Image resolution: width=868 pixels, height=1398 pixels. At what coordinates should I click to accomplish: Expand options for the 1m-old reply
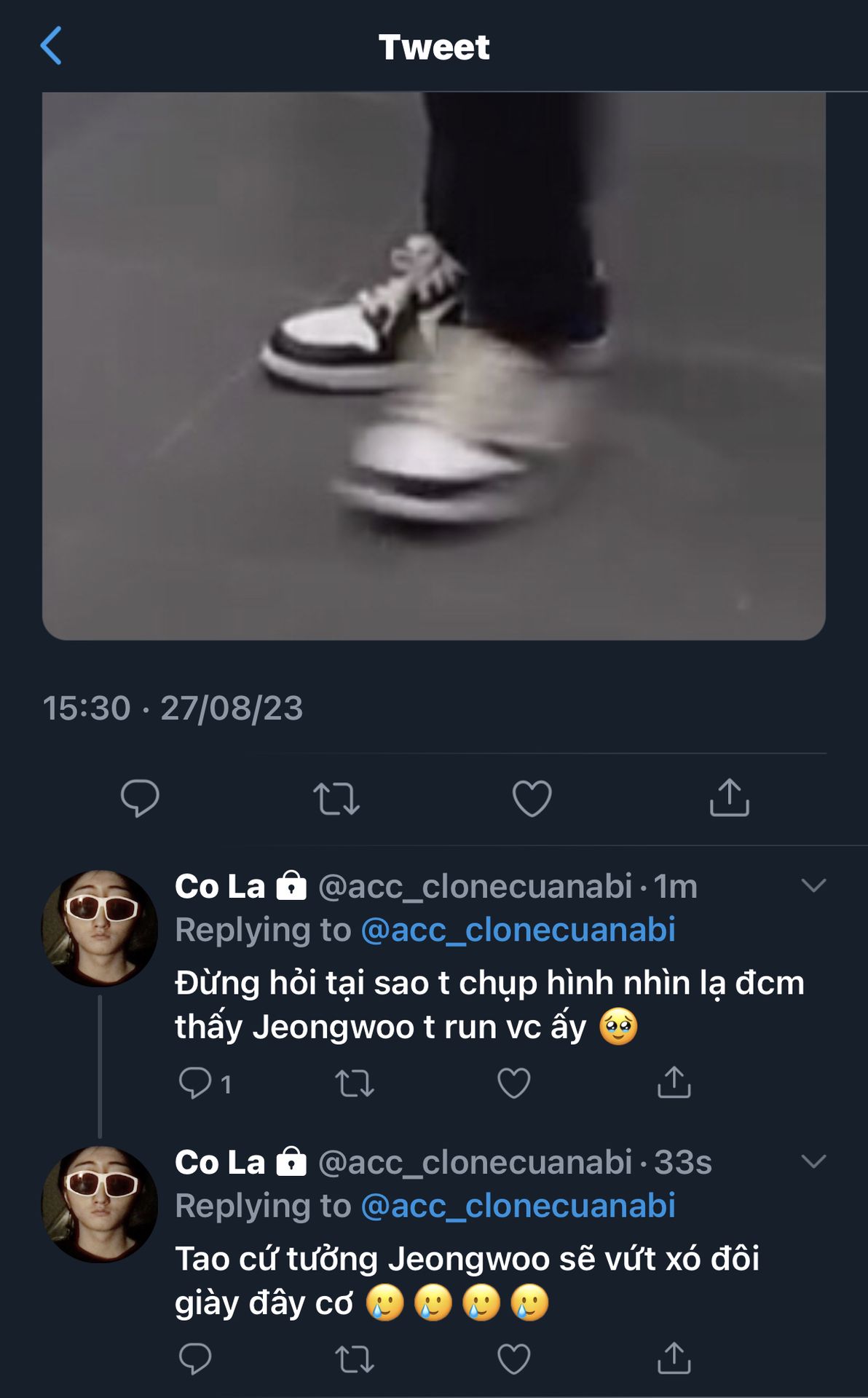pos(813,885)
